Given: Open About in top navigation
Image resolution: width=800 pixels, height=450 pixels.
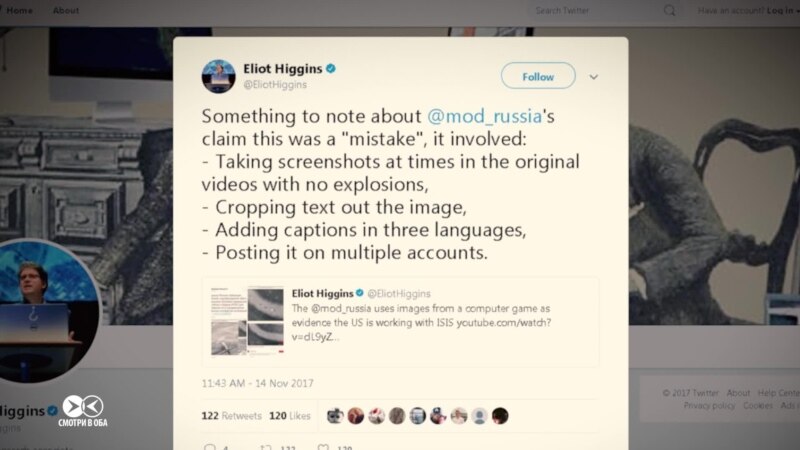Looking at the screenshot, I should [66, 11].
